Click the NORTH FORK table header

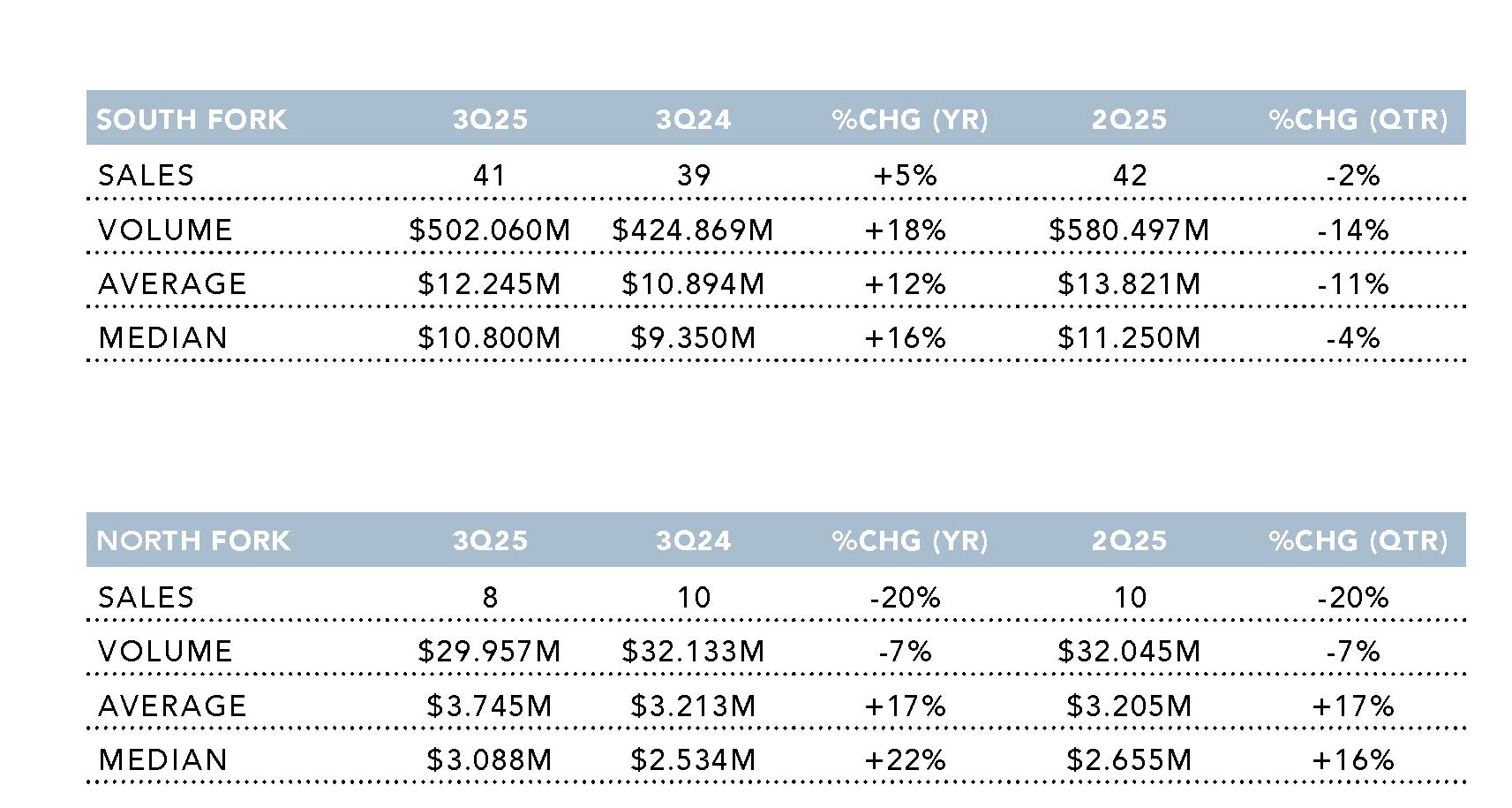pyautogui.click(x=192, y=540)
